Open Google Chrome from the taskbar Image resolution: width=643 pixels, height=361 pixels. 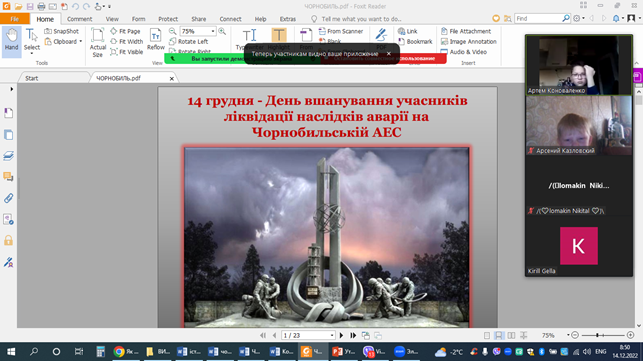coord(125,352)
